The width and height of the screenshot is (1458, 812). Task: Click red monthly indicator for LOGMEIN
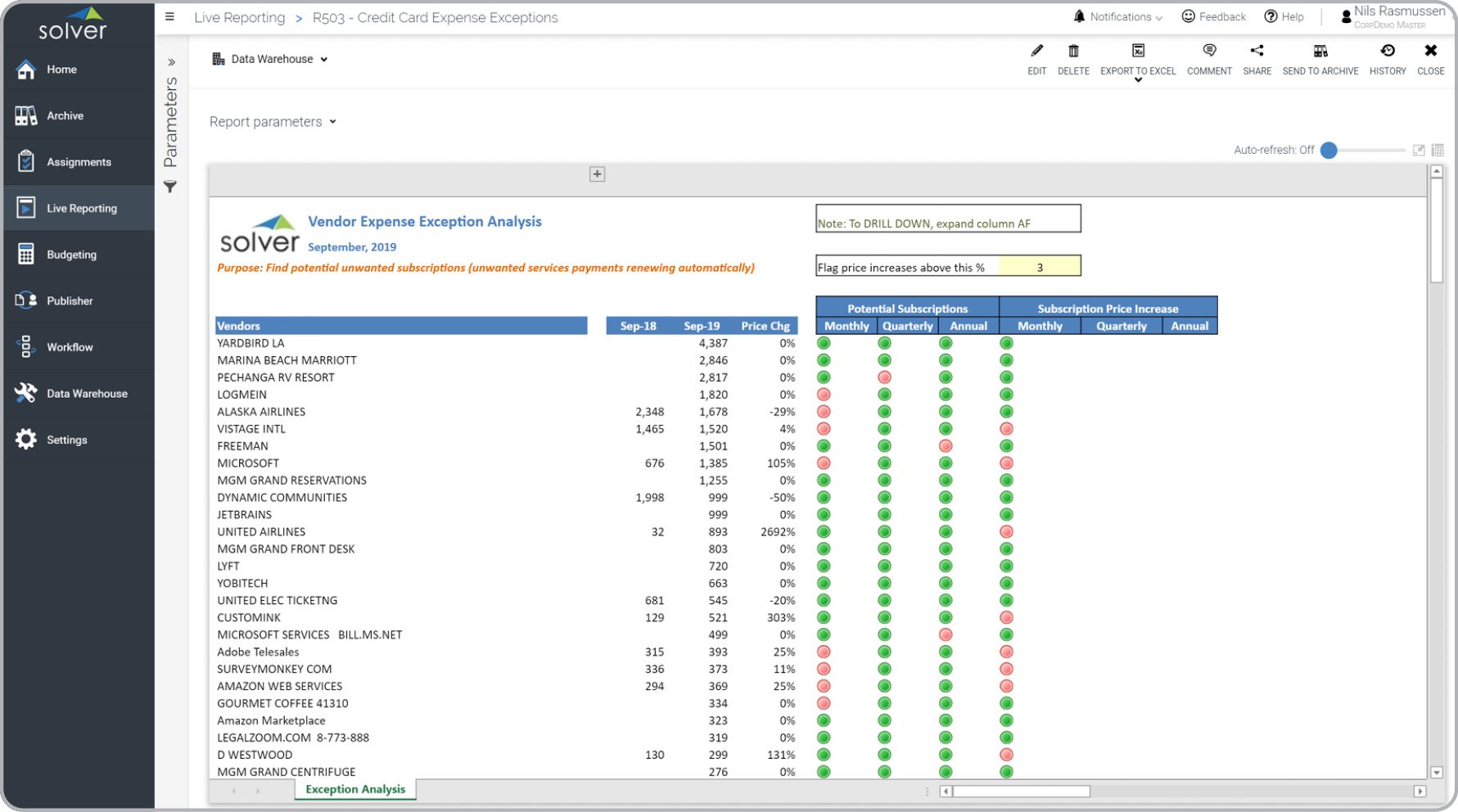(x=824, y=395)
